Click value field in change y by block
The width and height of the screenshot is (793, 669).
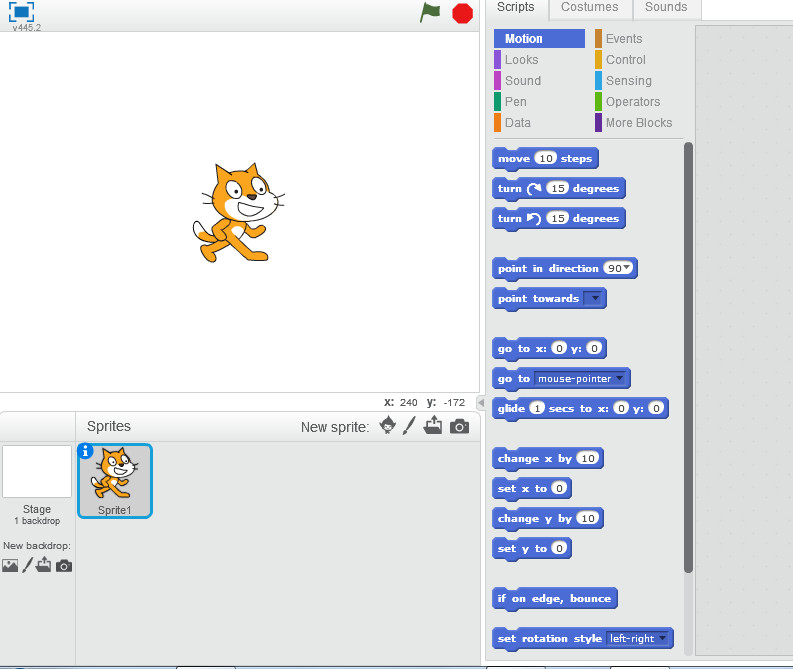[588, 518]
